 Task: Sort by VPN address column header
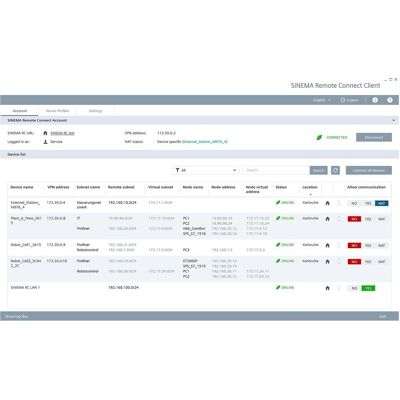[x=58, y=187]
